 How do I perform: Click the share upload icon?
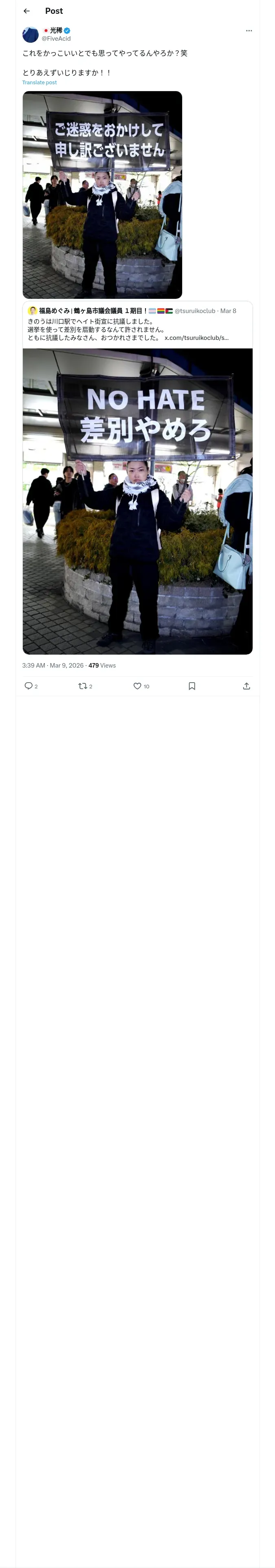pyautogui.click(x=246, y=686)
